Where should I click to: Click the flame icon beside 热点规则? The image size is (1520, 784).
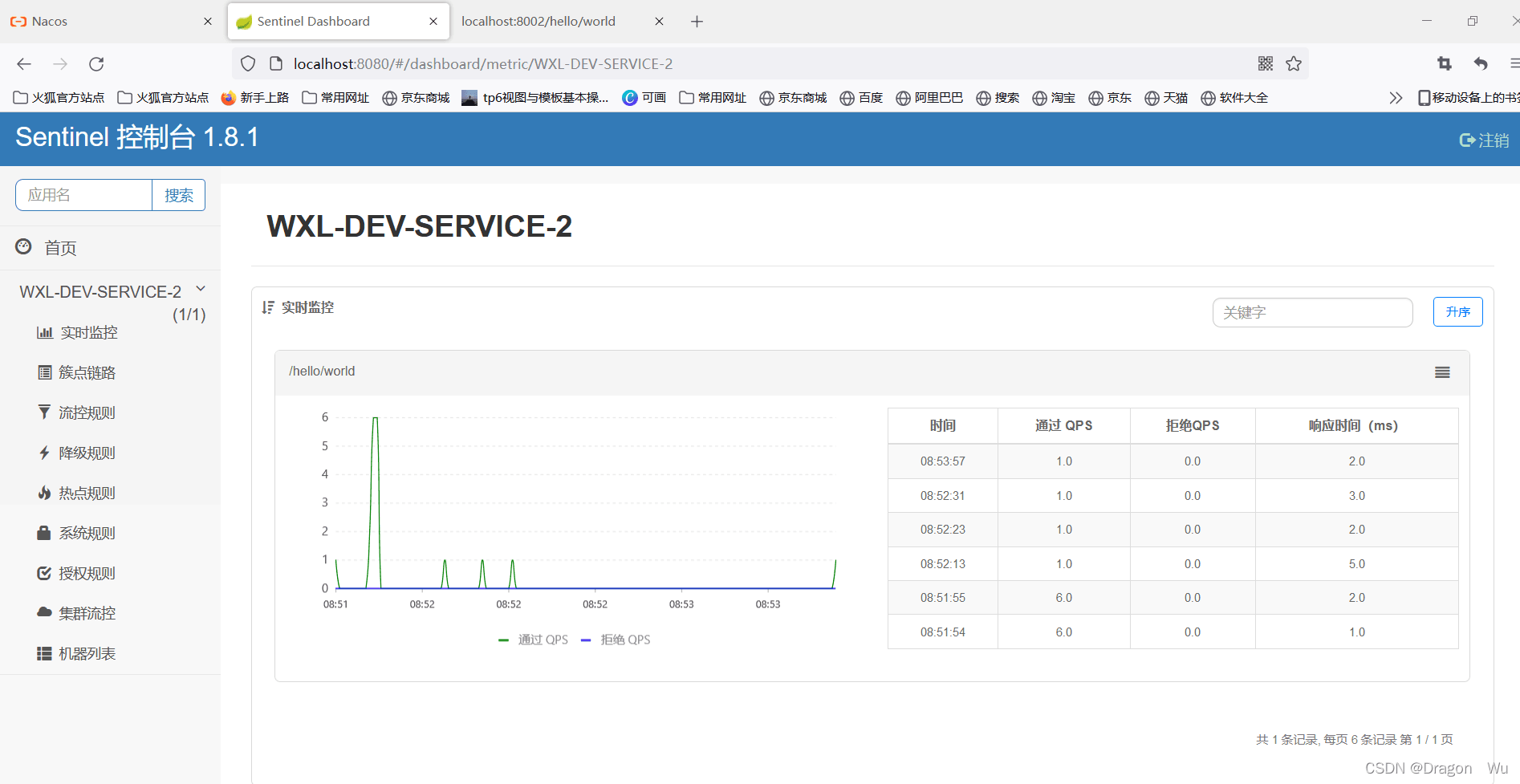click(44, 492)
